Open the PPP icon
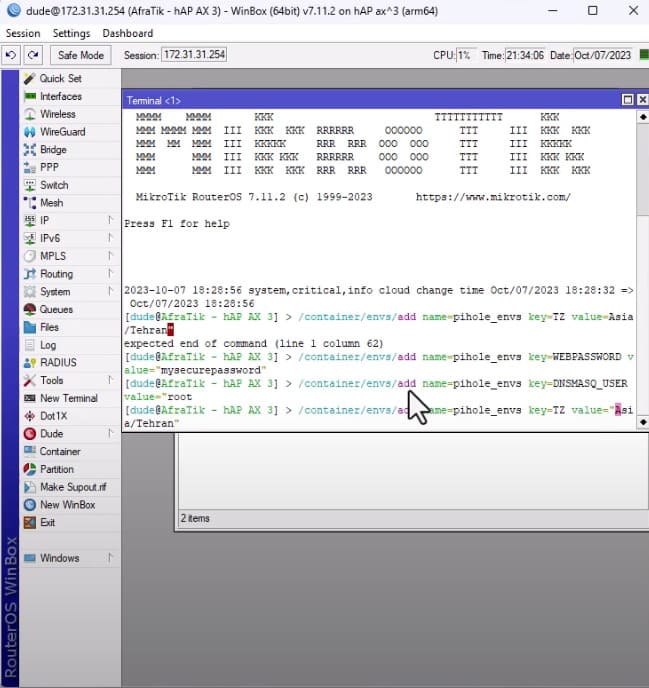Screen dimensions: 649x688 (29, 168)
